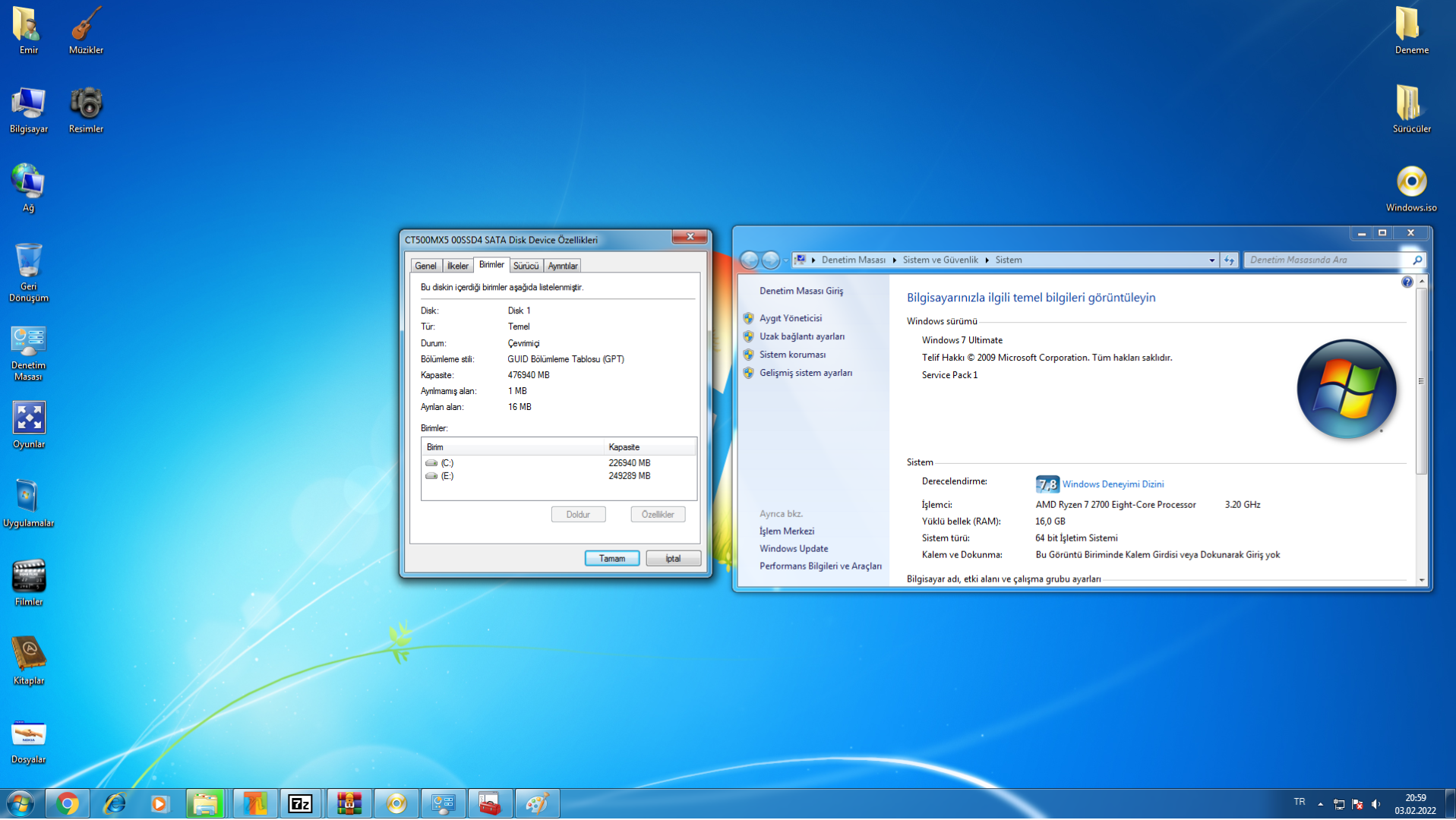Open recent pages dropdown beside forward button
Image resolution: width=1456 pixels, height=820 pixels.
[x=785, y=260]
